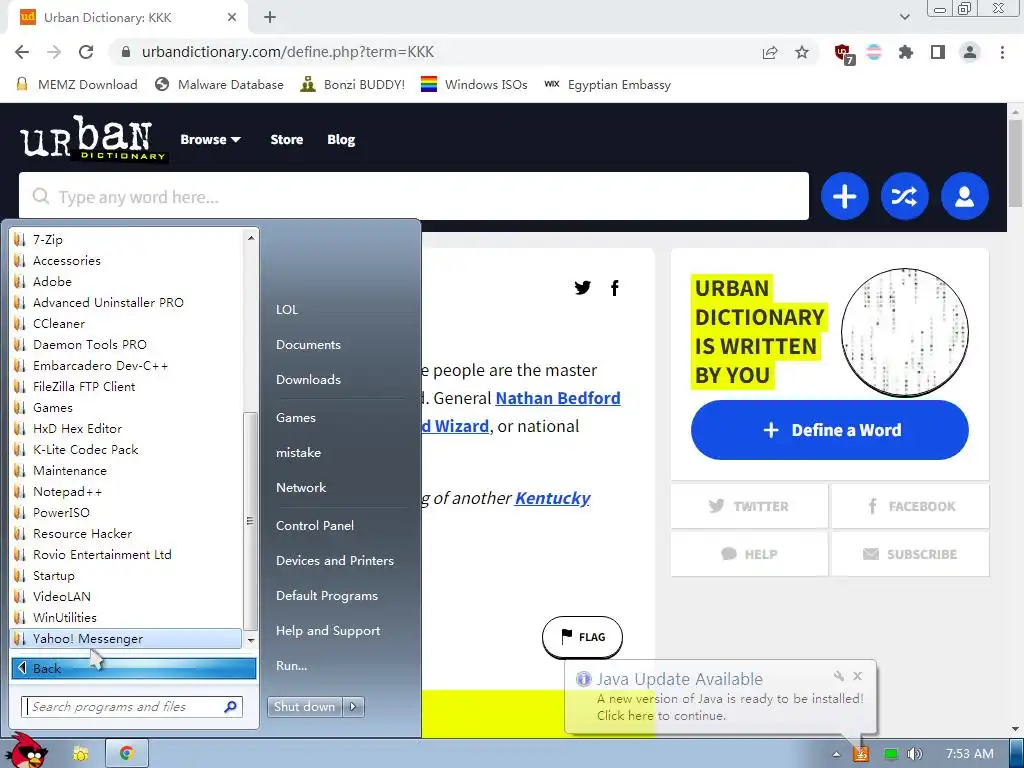Share definition via the Facebook f icon

pos(615,288)
